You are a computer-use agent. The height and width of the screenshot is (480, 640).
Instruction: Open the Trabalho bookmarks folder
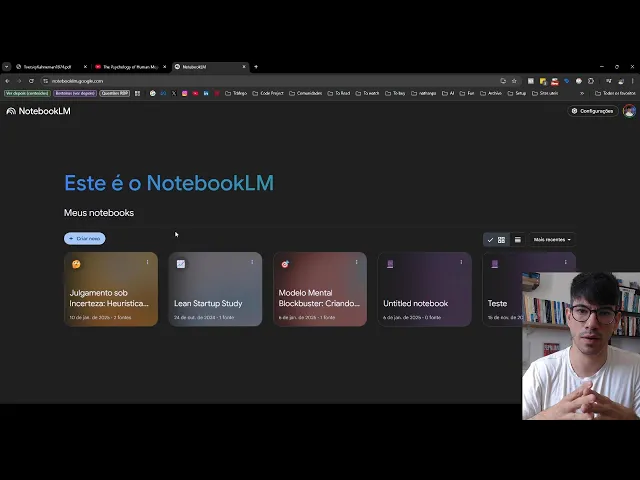(236, 93)
